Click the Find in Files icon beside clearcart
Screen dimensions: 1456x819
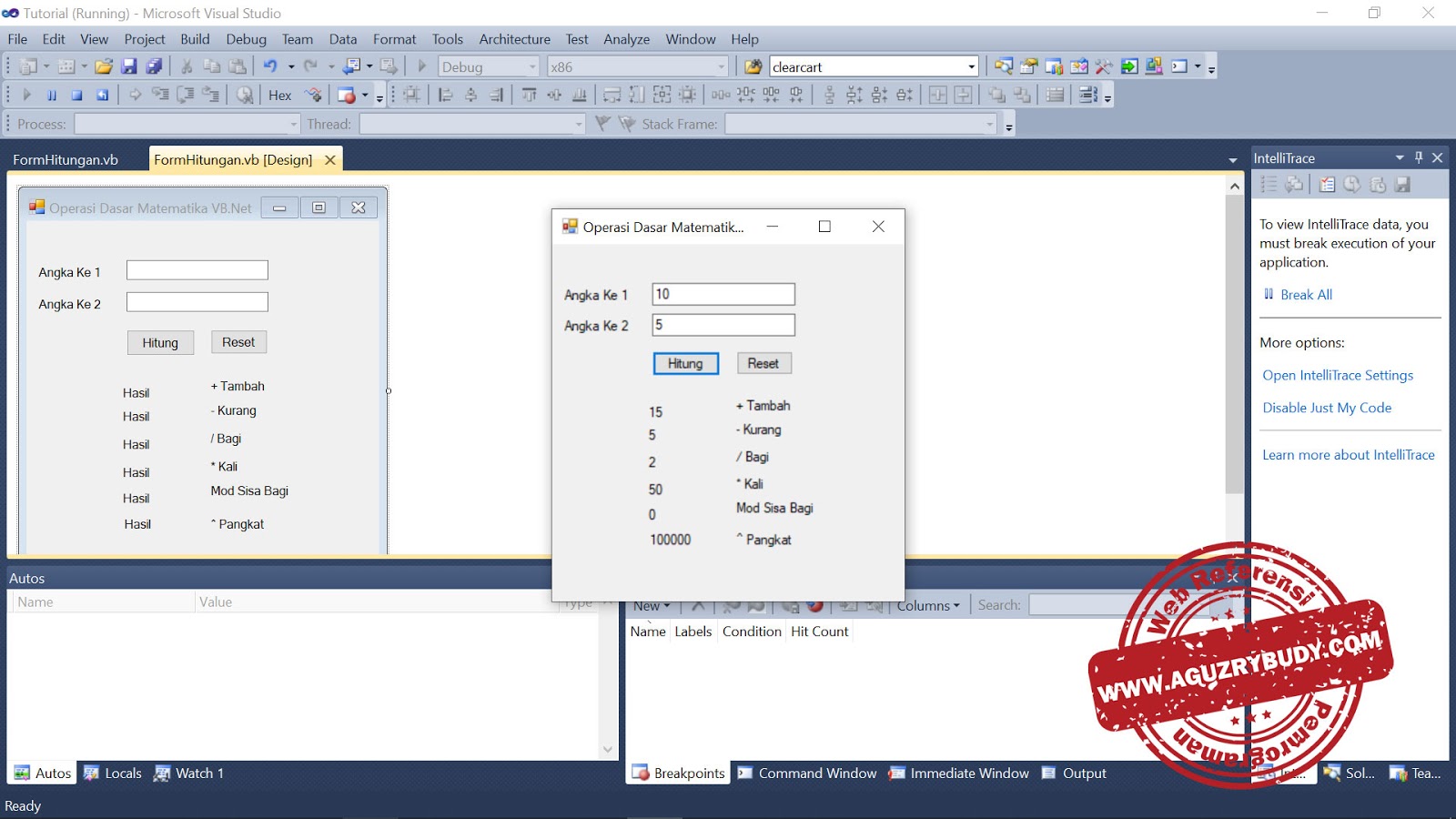(753, 66)
